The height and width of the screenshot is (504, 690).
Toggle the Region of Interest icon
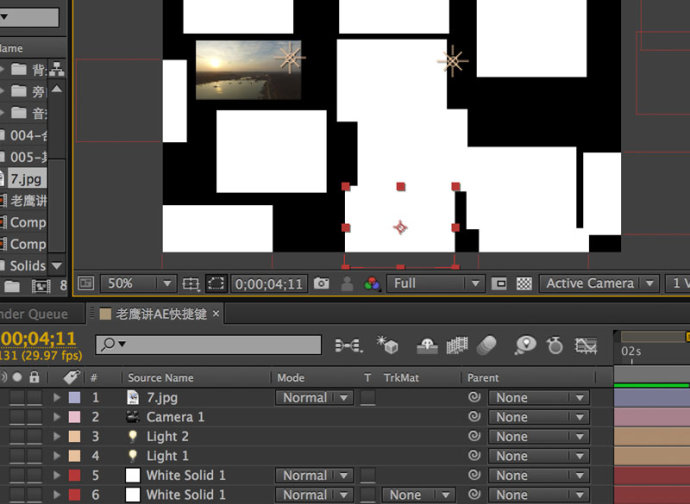point(216,283)
